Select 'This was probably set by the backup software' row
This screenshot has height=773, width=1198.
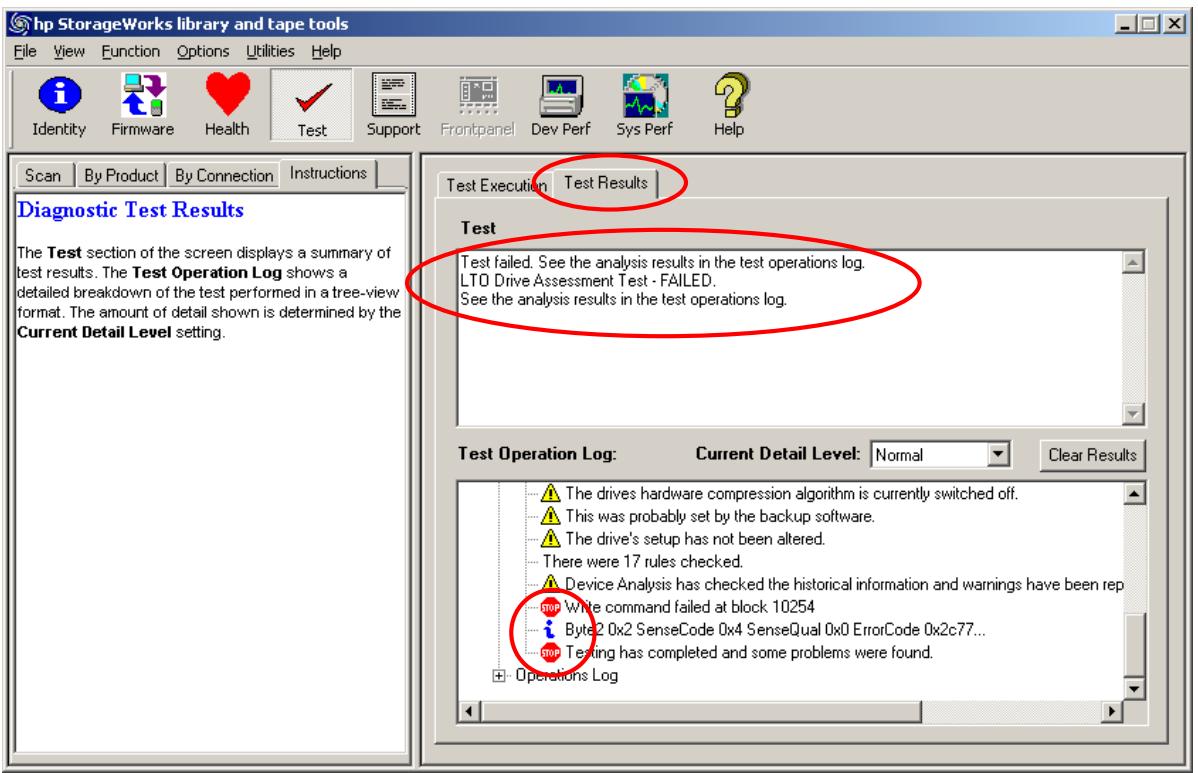720,516
